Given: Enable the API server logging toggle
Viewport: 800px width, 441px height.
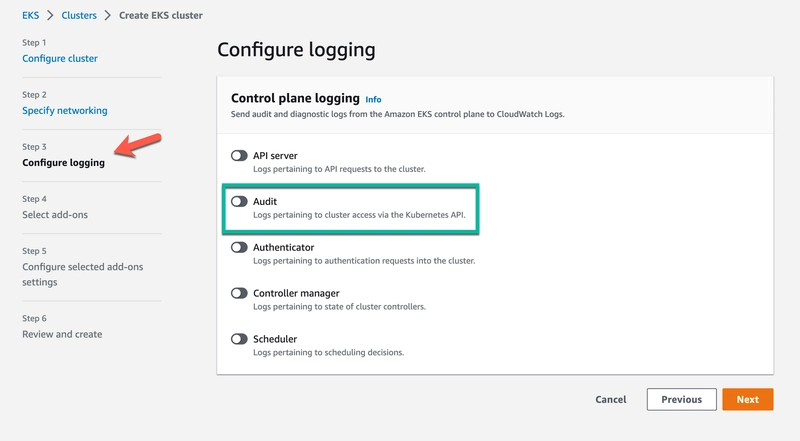Looking at the screenshot, I should 239,156.
